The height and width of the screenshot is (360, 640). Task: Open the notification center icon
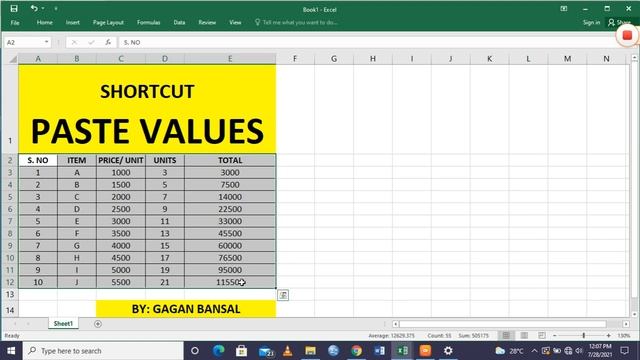click(x=624, y=351)
